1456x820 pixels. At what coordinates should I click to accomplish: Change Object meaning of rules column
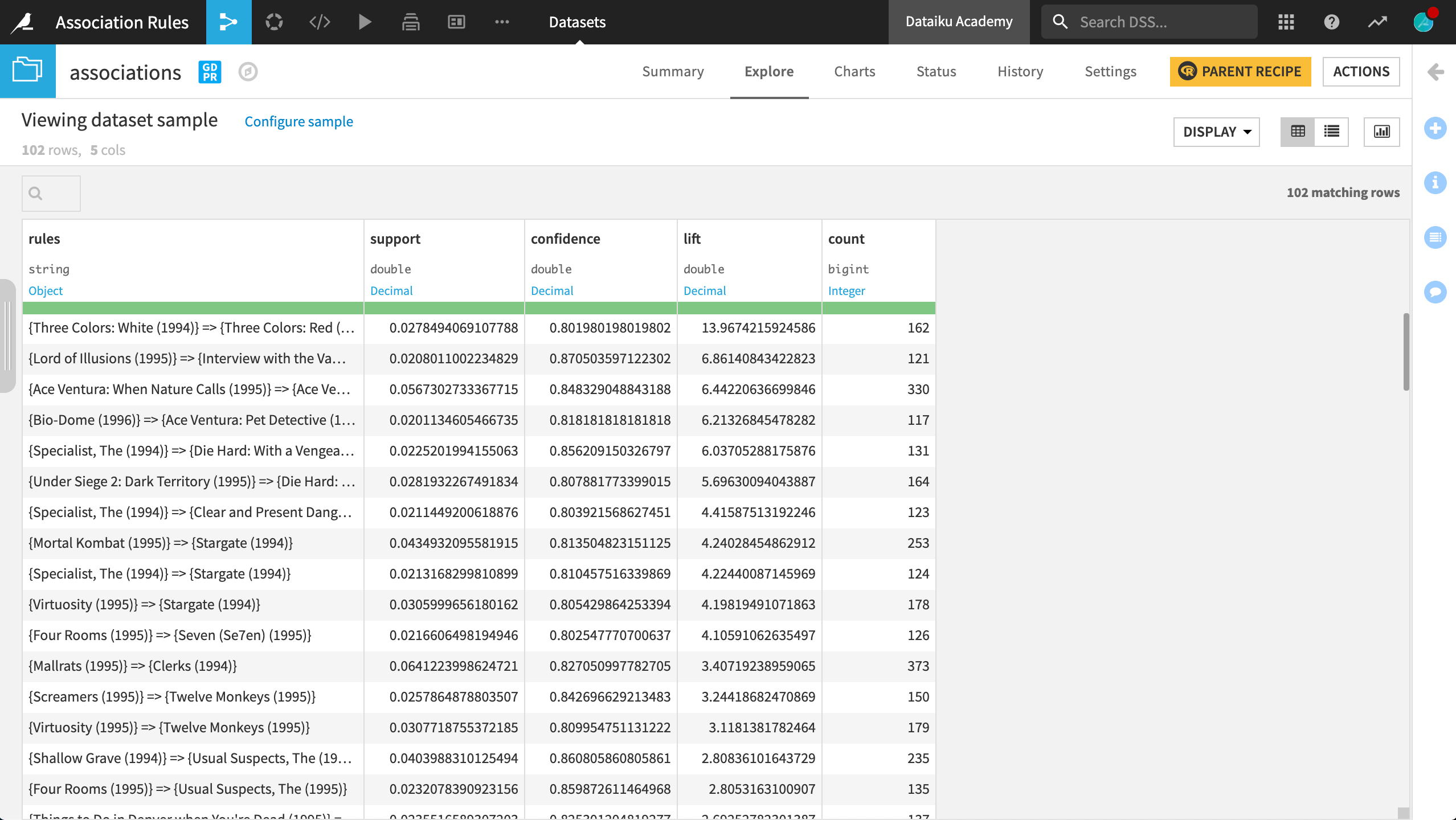click(46, 290)
